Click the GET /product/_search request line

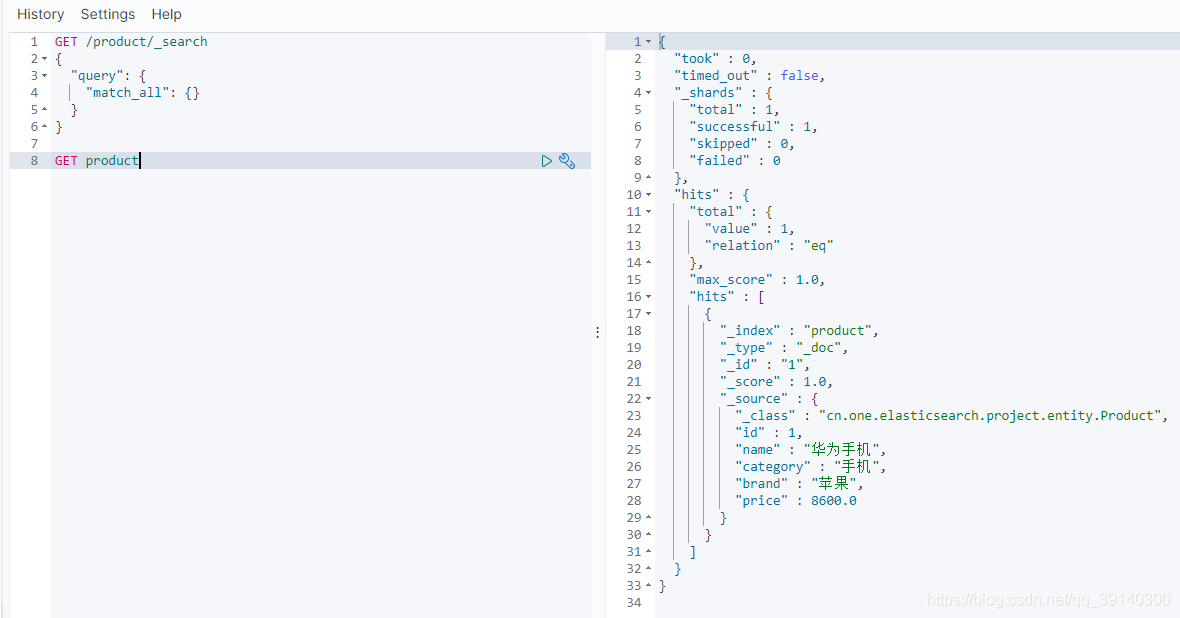131,42
